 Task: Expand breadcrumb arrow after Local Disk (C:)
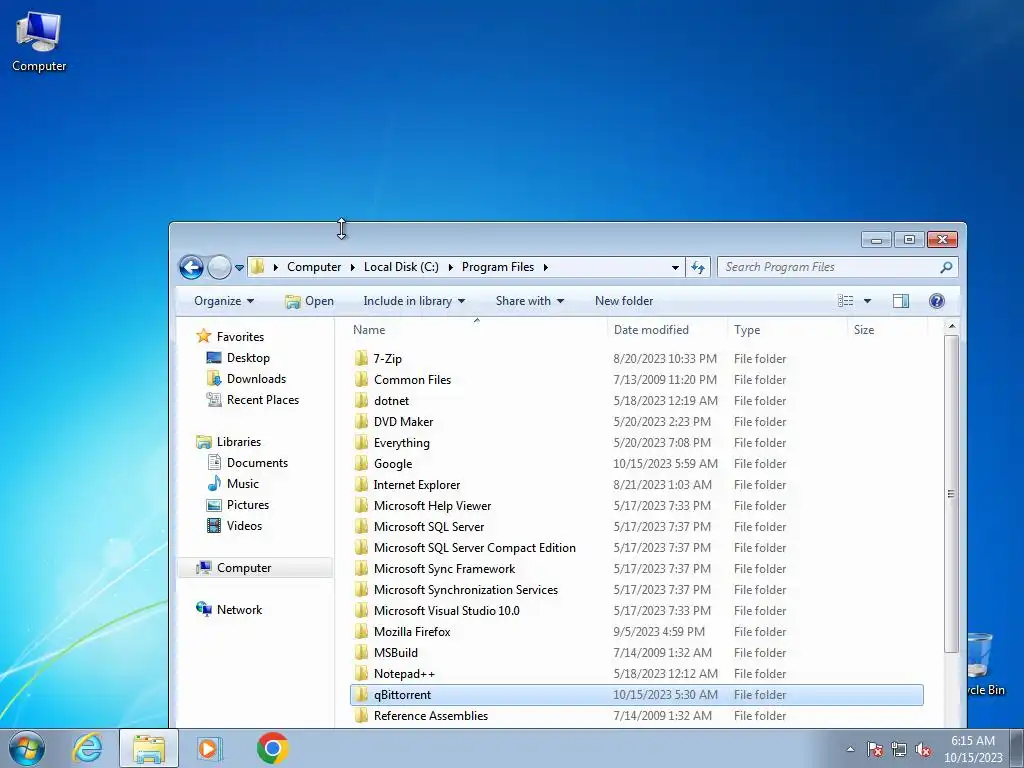coord(450,267)
